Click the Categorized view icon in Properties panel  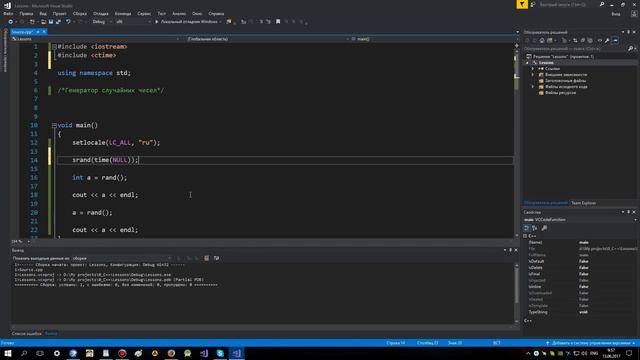[x=527, y=228]
